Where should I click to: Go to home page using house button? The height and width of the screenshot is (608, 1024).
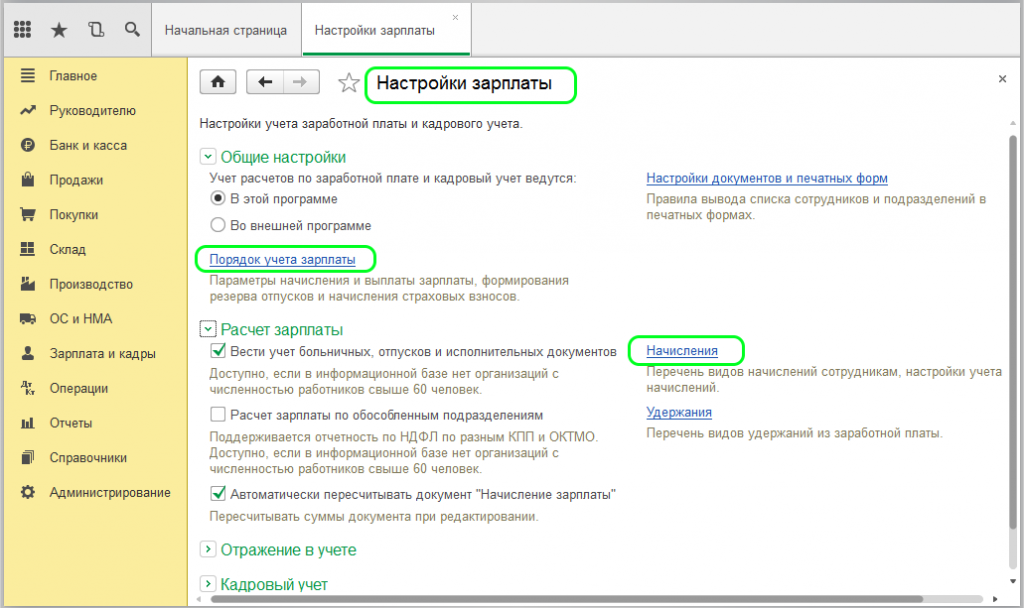pos(217,82)
